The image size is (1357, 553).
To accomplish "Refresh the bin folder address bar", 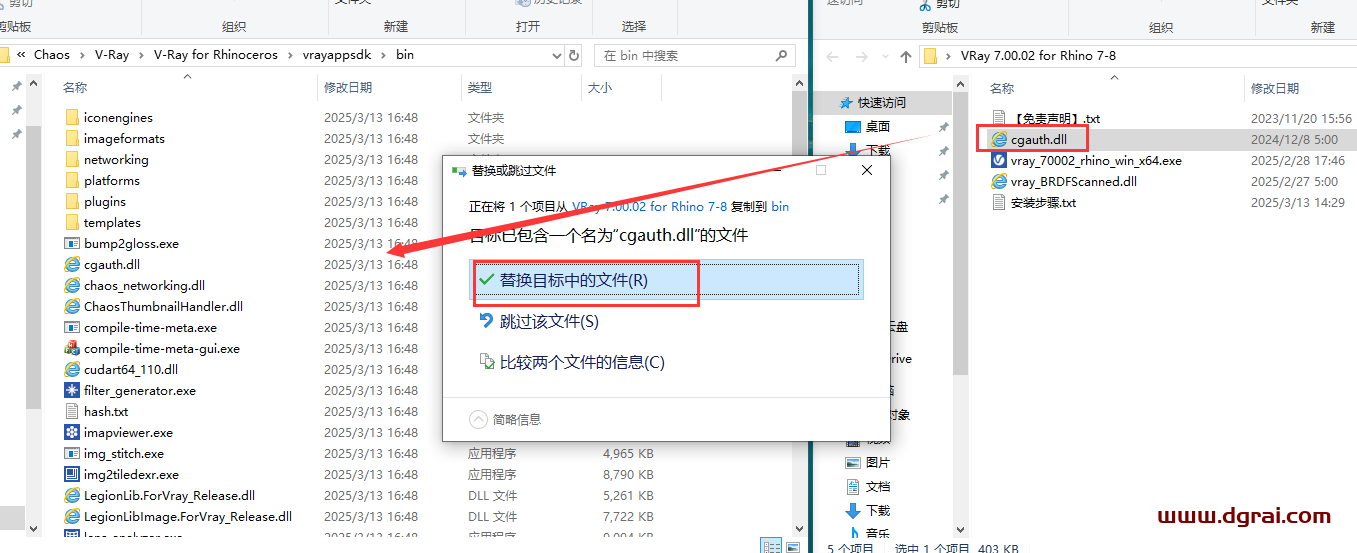I will (575, 55).
